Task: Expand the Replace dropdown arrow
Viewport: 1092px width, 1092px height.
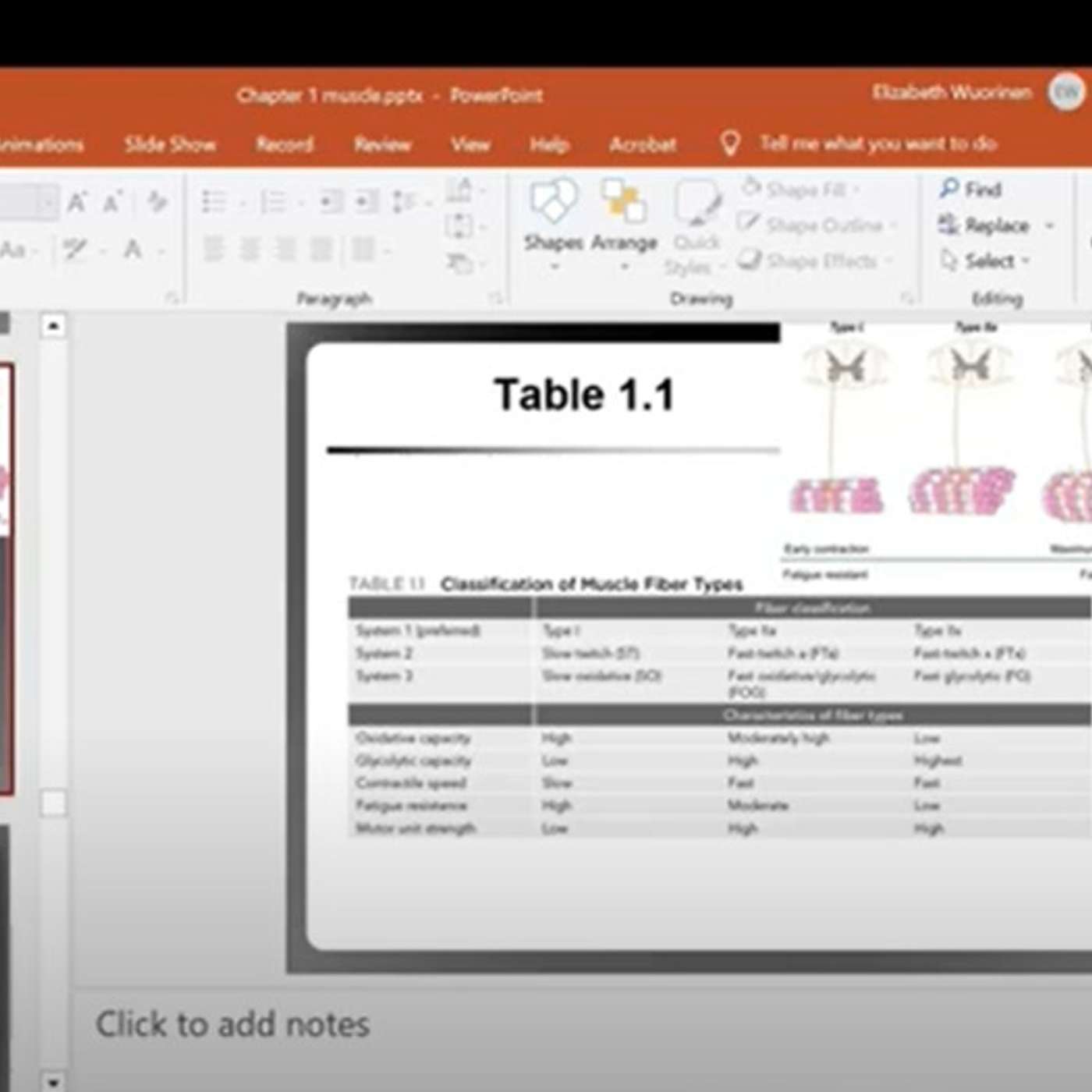Action: [1050, 226]
